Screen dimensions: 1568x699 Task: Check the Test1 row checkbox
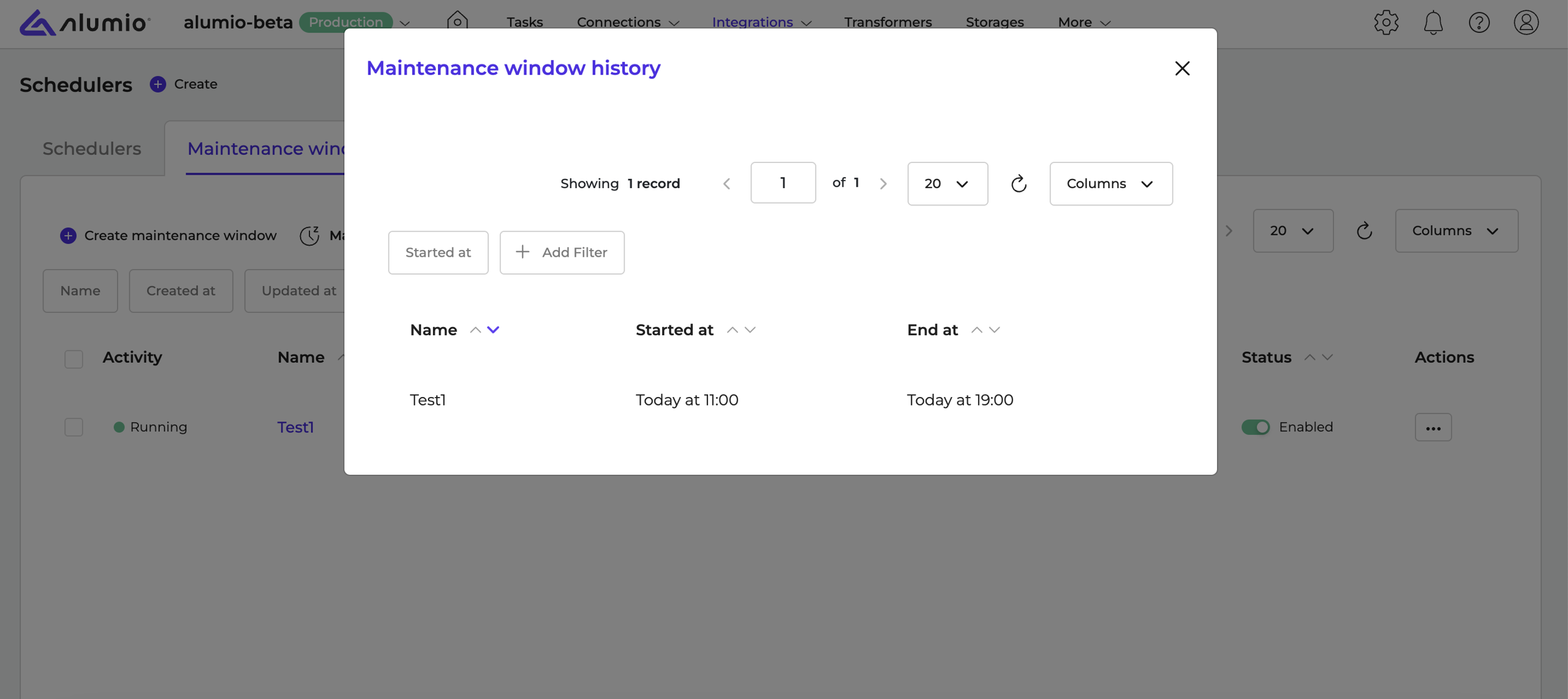click(x=73, y=427)
